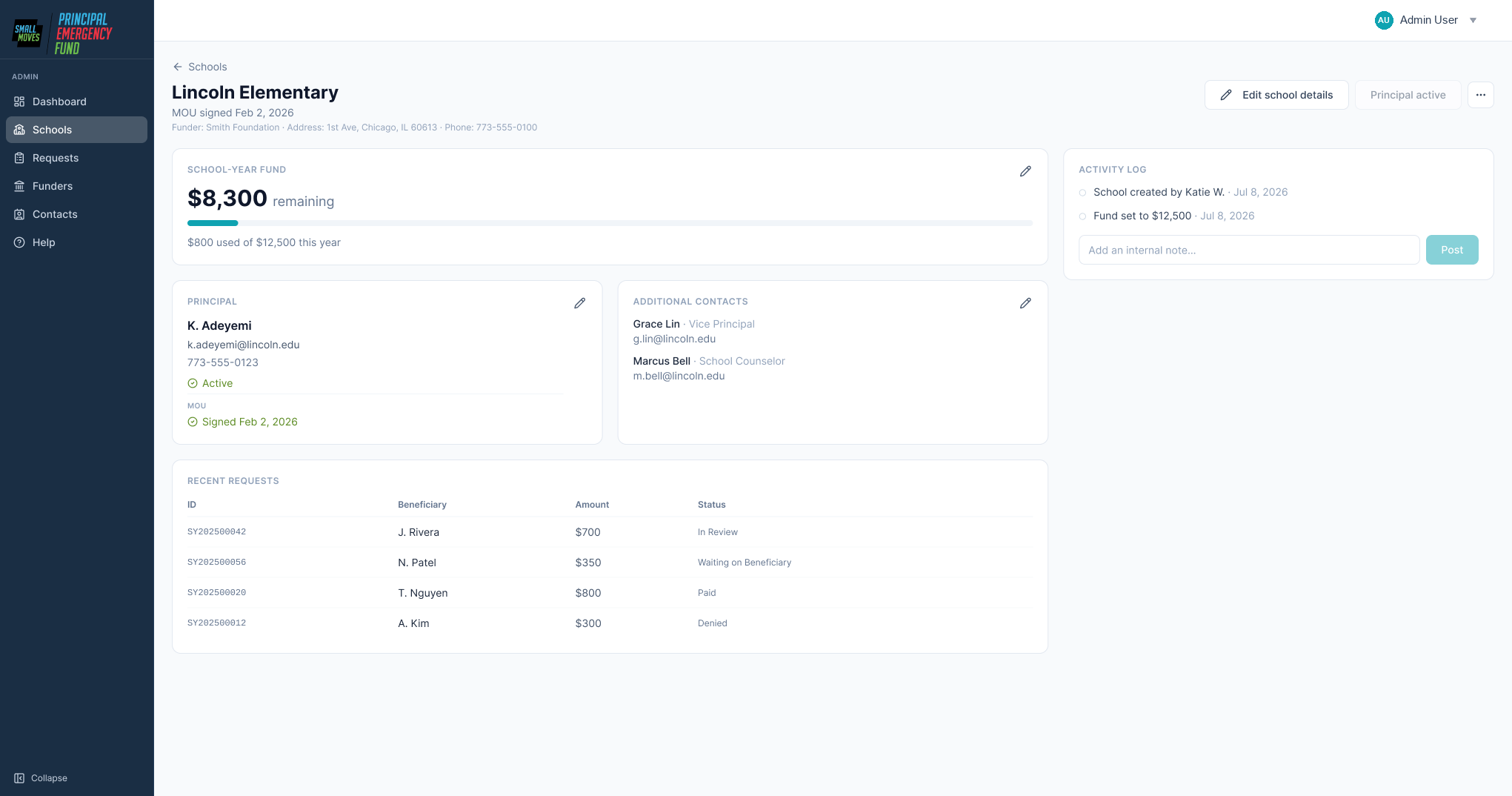The image size is (1512, 796).
Task: Open request SY202500056
Action: click(x=216, y=563)
